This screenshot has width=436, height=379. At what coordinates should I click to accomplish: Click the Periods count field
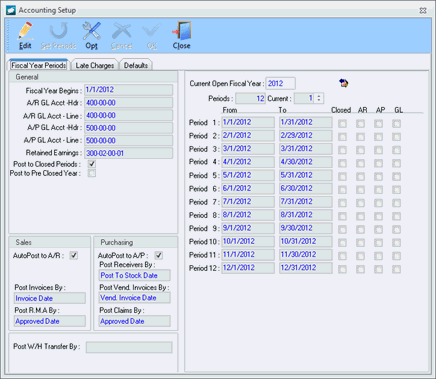(250, 98)
